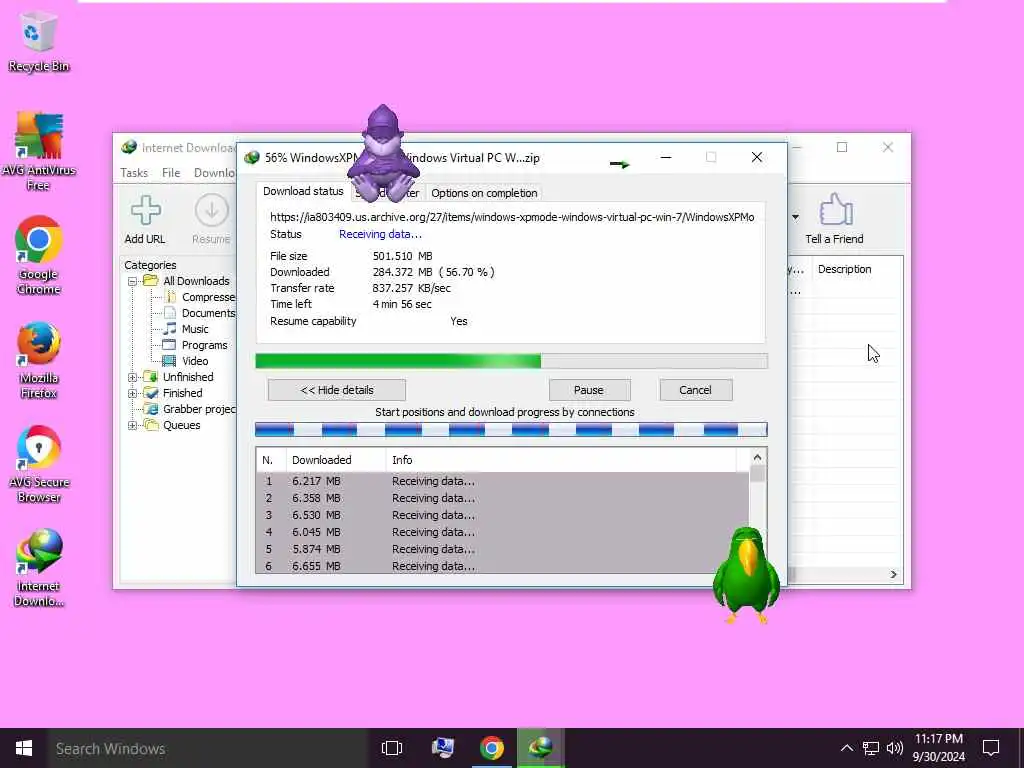
Task: Click the main window right scroll arrow
Action: 893,574
